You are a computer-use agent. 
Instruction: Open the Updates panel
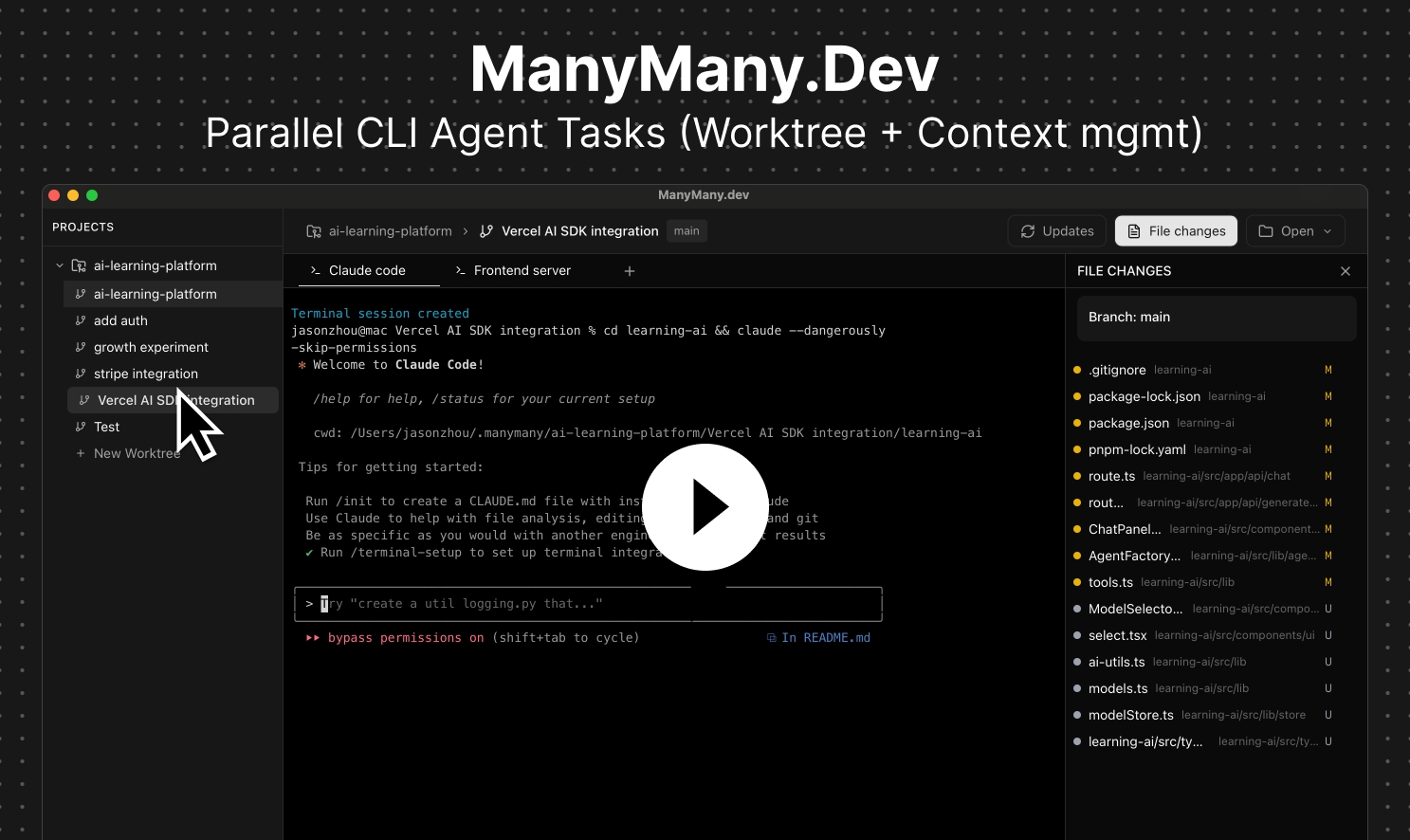pos(1057,231)
